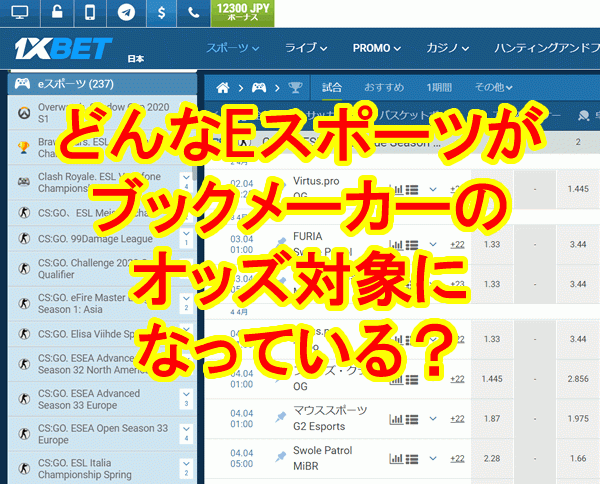
Task: Switch to the おすすめ tab
Action: pyautogui.click(x=384, y=88)
